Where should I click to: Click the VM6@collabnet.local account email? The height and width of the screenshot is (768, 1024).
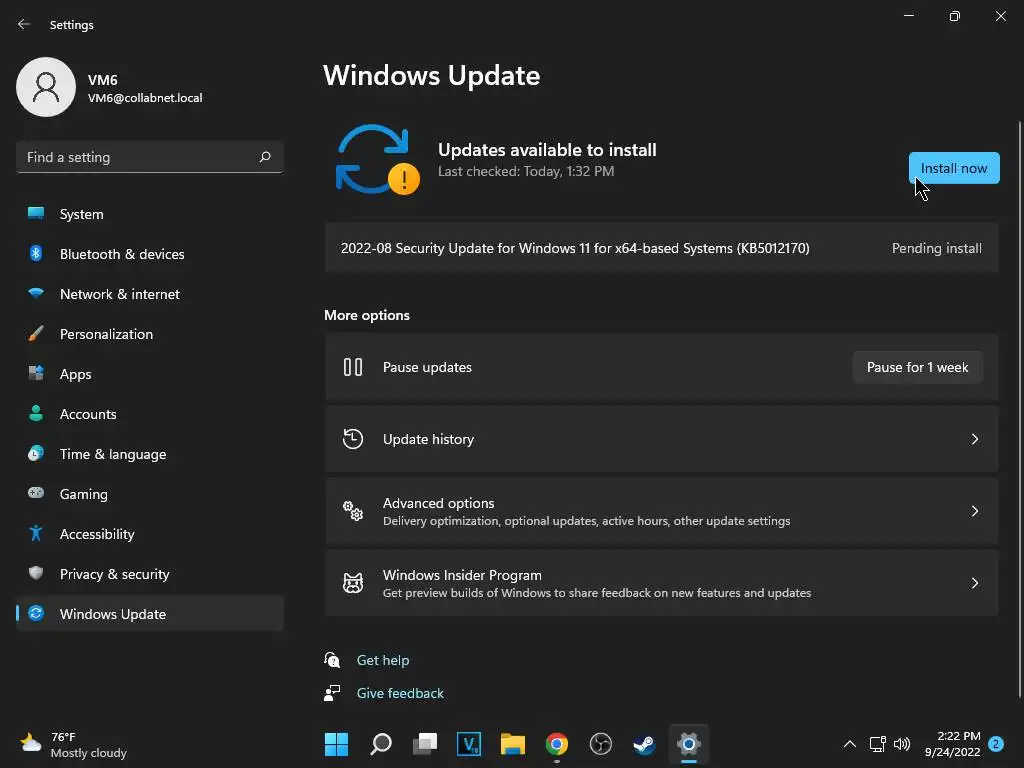click(x=145, y=98)
